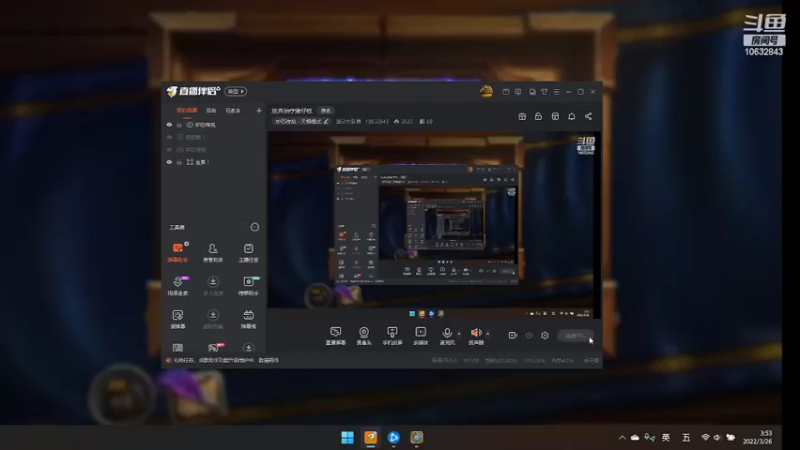The image size is (800, 450).
Task: Click the share icon above preview
Action: tap(588, 116)
